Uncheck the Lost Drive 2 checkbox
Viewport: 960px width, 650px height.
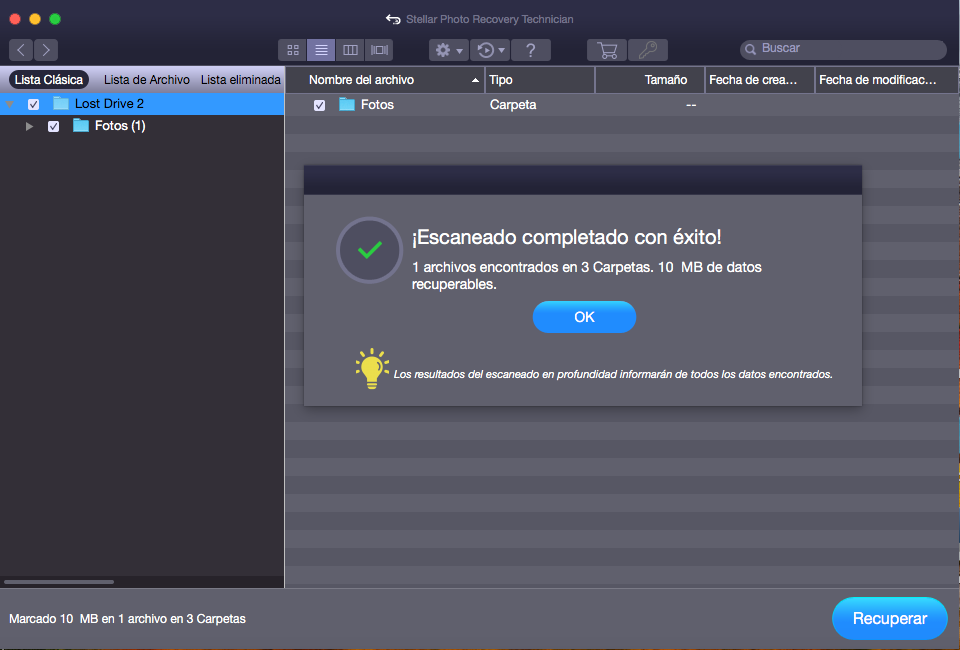34,104
